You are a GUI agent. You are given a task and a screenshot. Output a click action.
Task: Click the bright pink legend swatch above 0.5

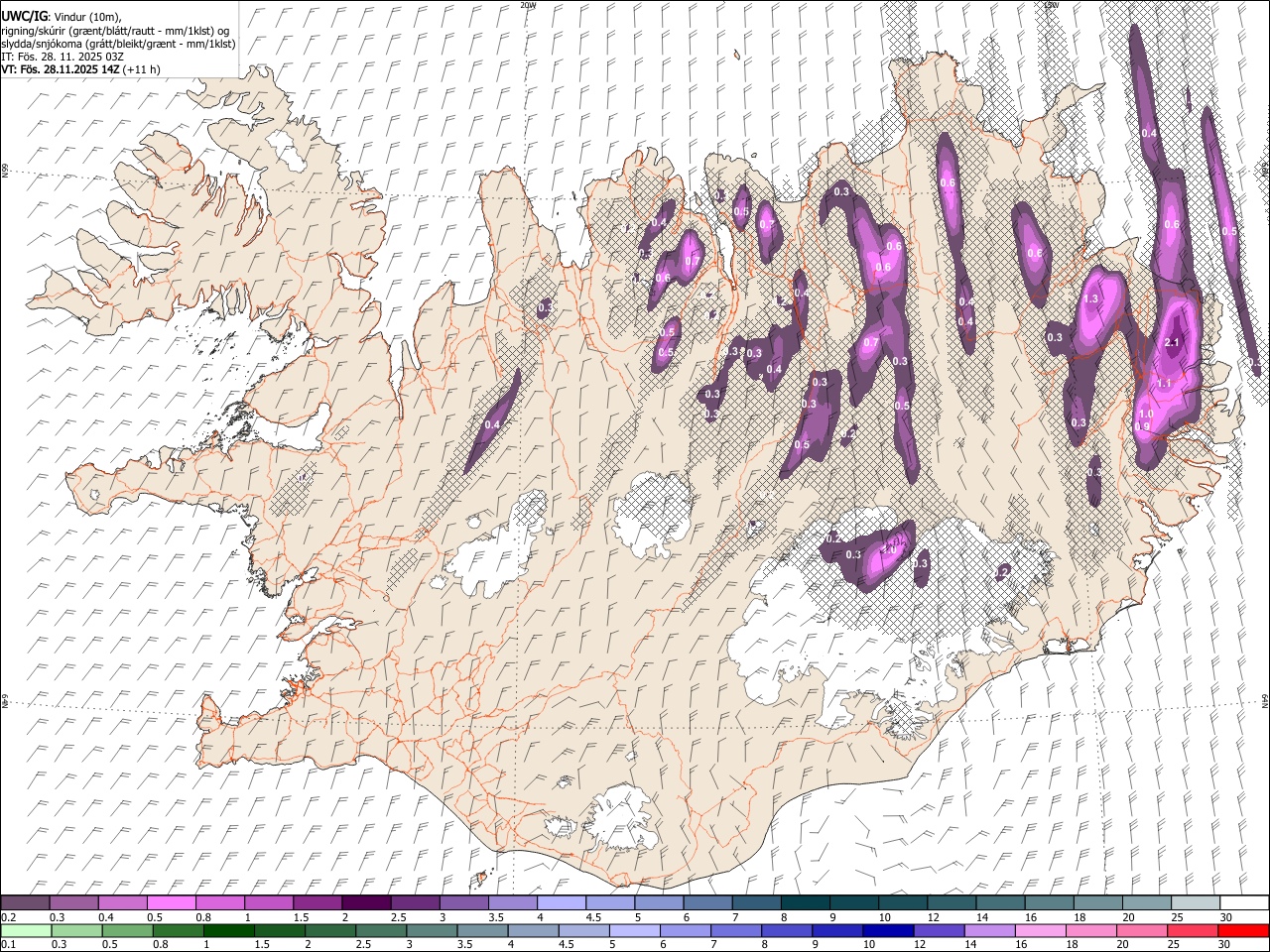click(x=171, y=902)
